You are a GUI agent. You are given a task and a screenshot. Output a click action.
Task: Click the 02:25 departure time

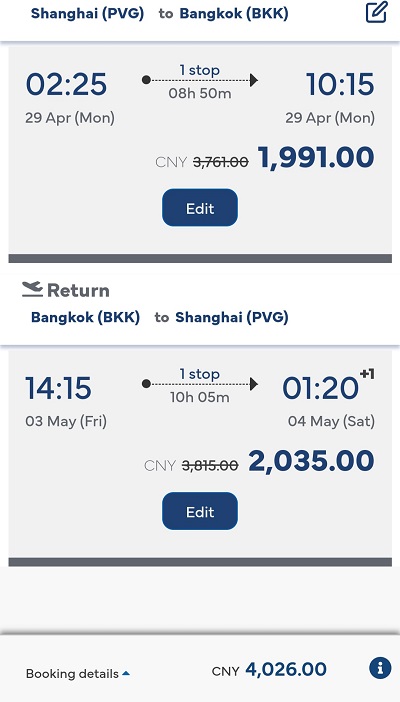coord(66,84)
